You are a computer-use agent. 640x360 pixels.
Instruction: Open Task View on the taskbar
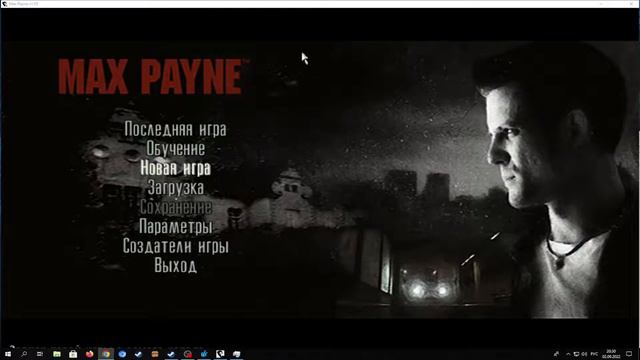click(x=40, y=354)
